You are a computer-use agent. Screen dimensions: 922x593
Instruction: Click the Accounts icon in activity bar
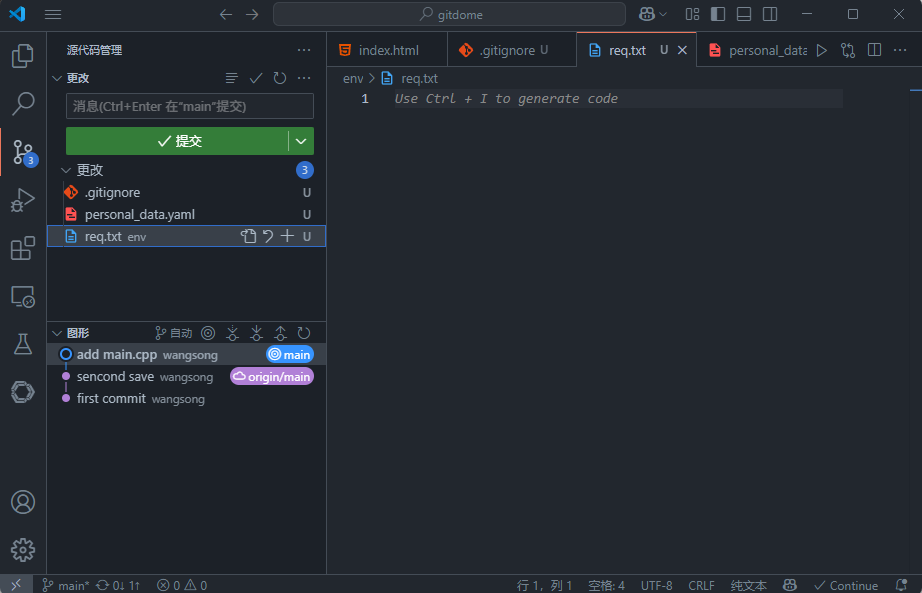(22, 502)
